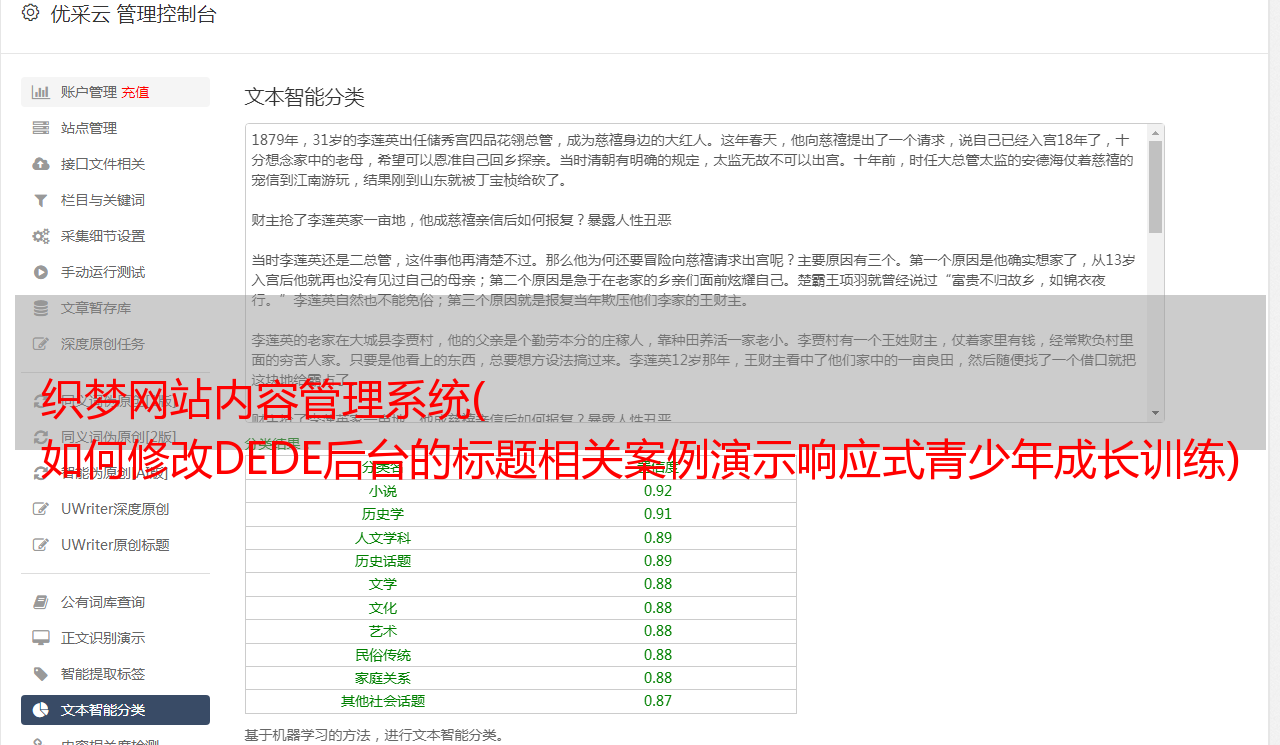
Task: Select the 小说 category cell
Action: [x=383, y=491]
